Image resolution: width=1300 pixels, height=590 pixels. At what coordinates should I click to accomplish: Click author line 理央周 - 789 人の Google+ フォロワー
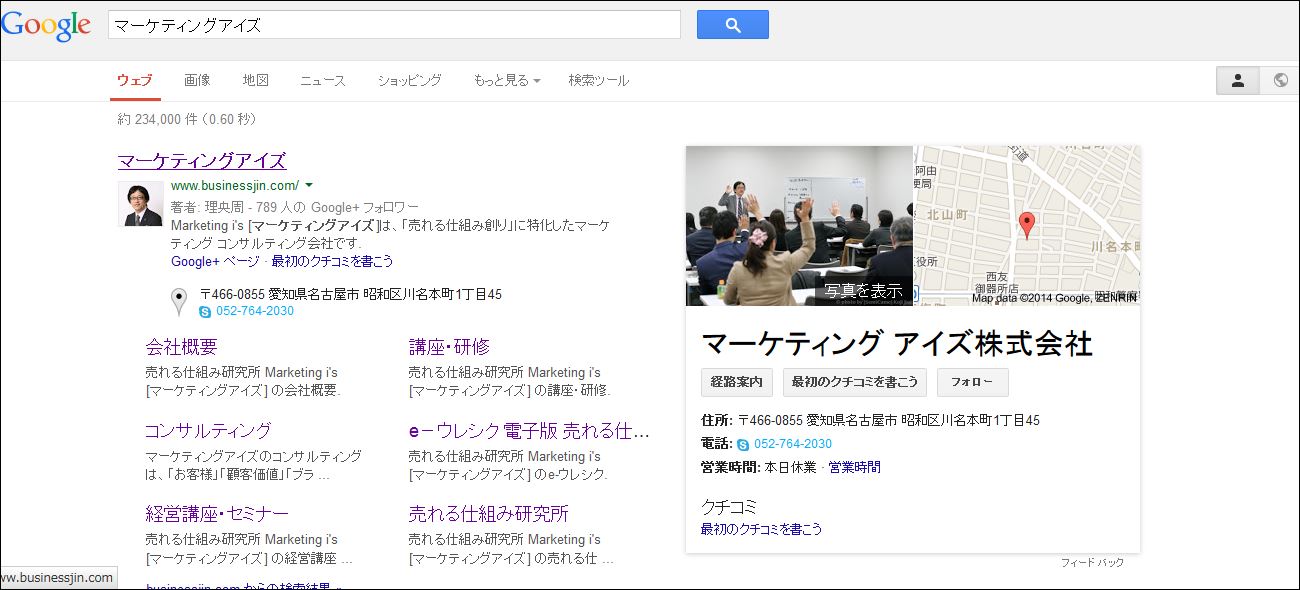point(295,208)
